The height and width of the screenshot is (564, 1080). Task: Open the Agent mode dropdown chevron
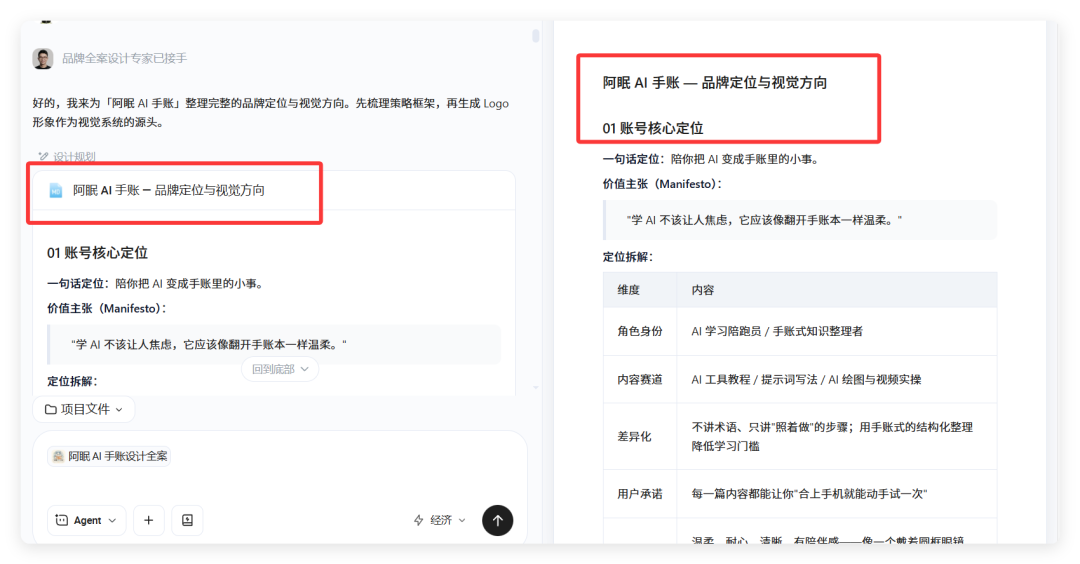coord(112,521)
